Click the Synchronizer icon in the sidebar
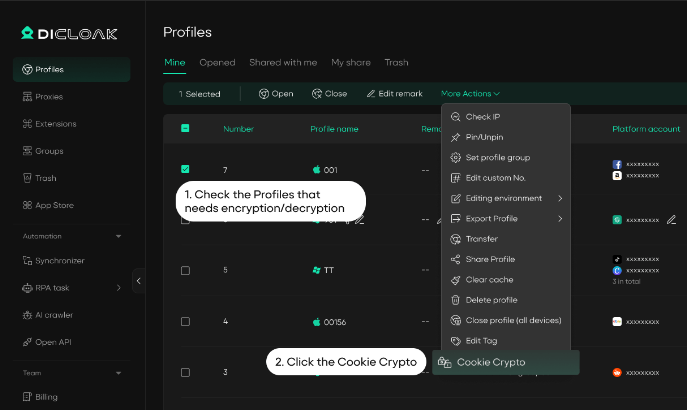This screenshot has height=410, width=687. coord(27,261)
